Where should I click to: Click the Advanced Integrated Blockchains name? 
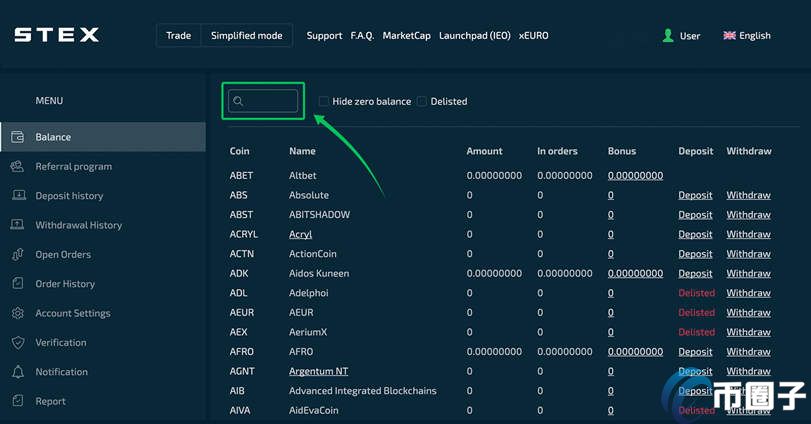point(363,391)
